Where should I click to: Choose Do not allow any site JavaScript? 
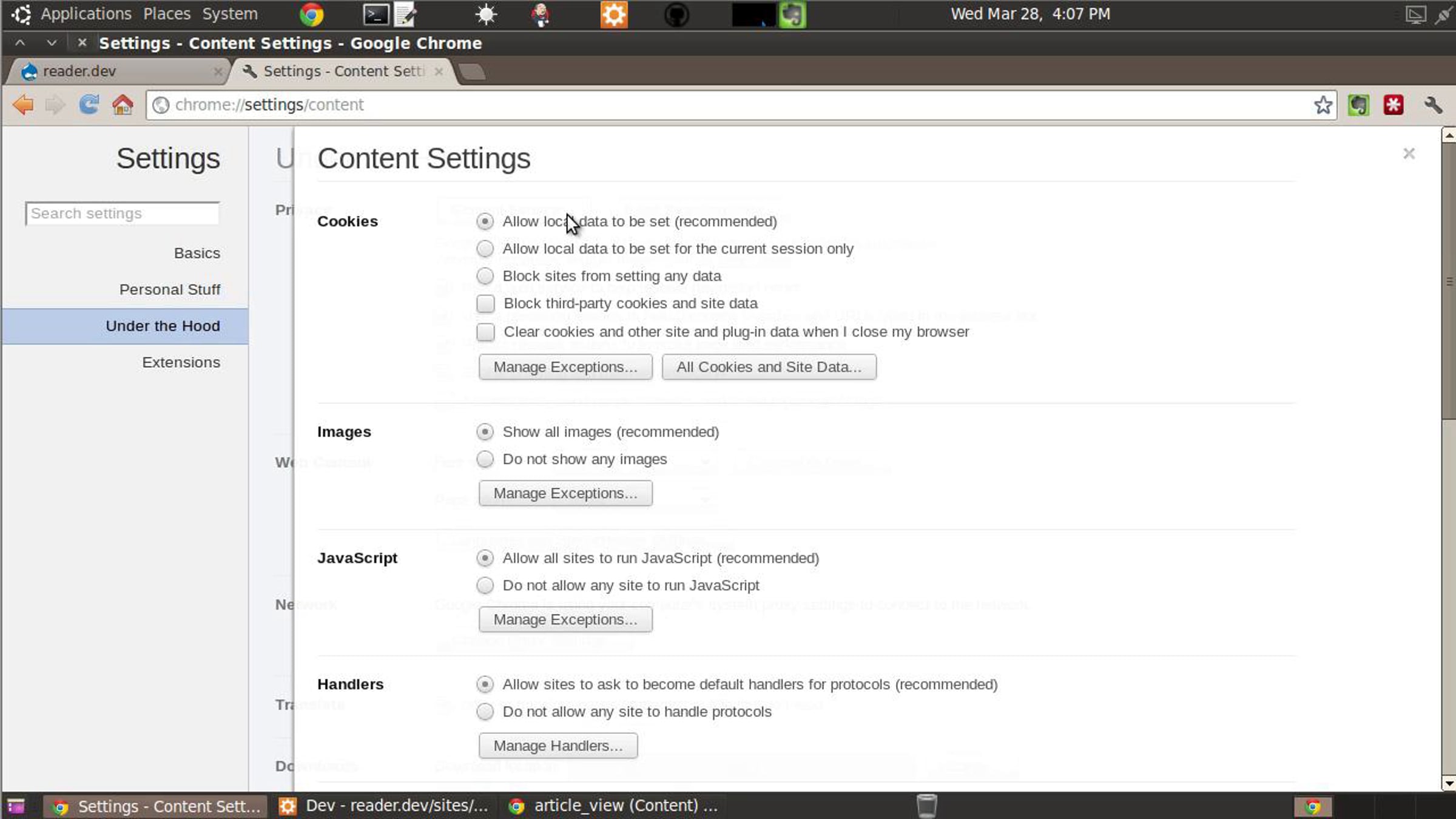485,585
